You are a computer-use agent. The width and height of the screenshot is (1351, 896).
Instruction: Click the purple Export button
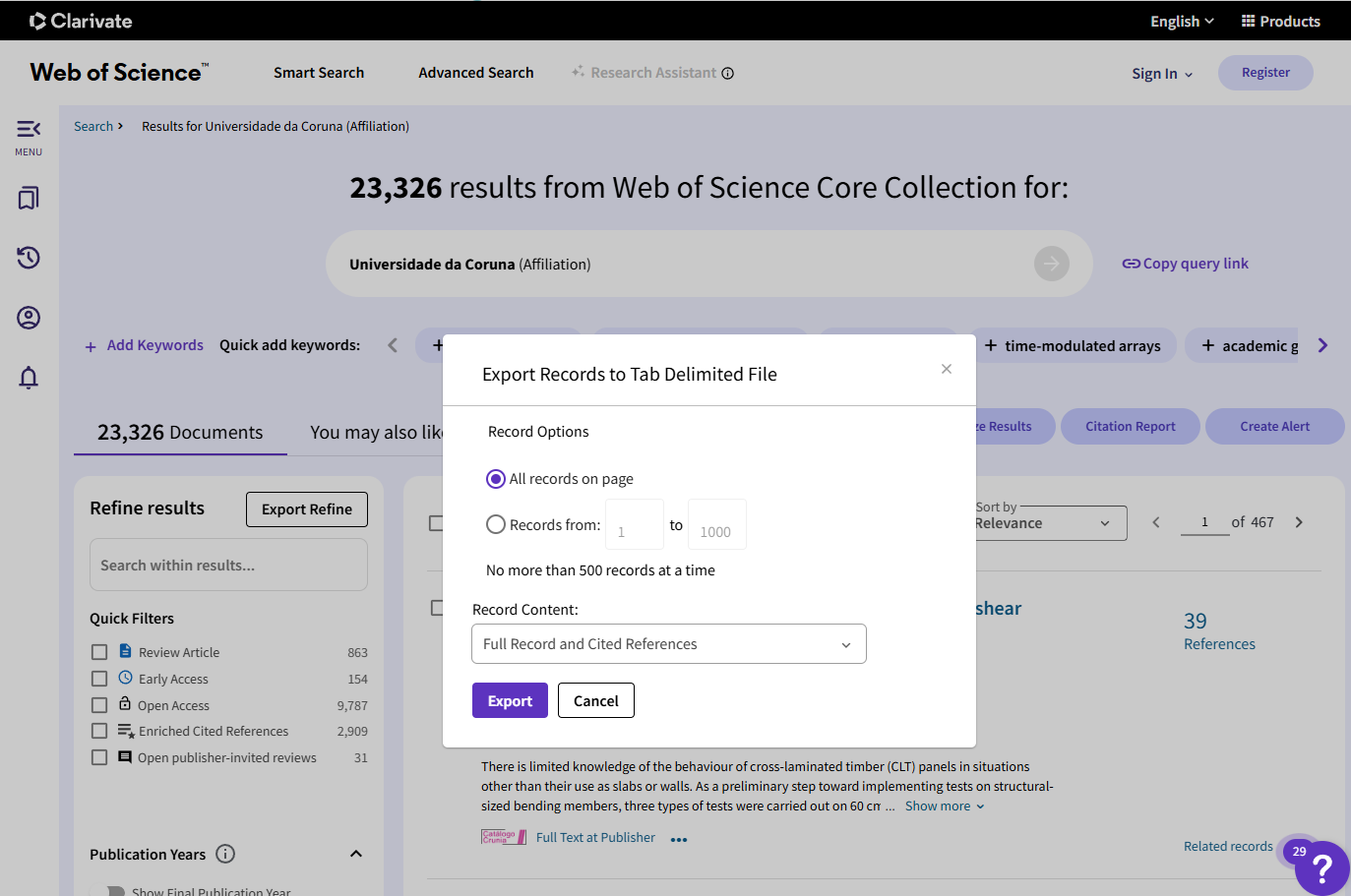(510, 700)
